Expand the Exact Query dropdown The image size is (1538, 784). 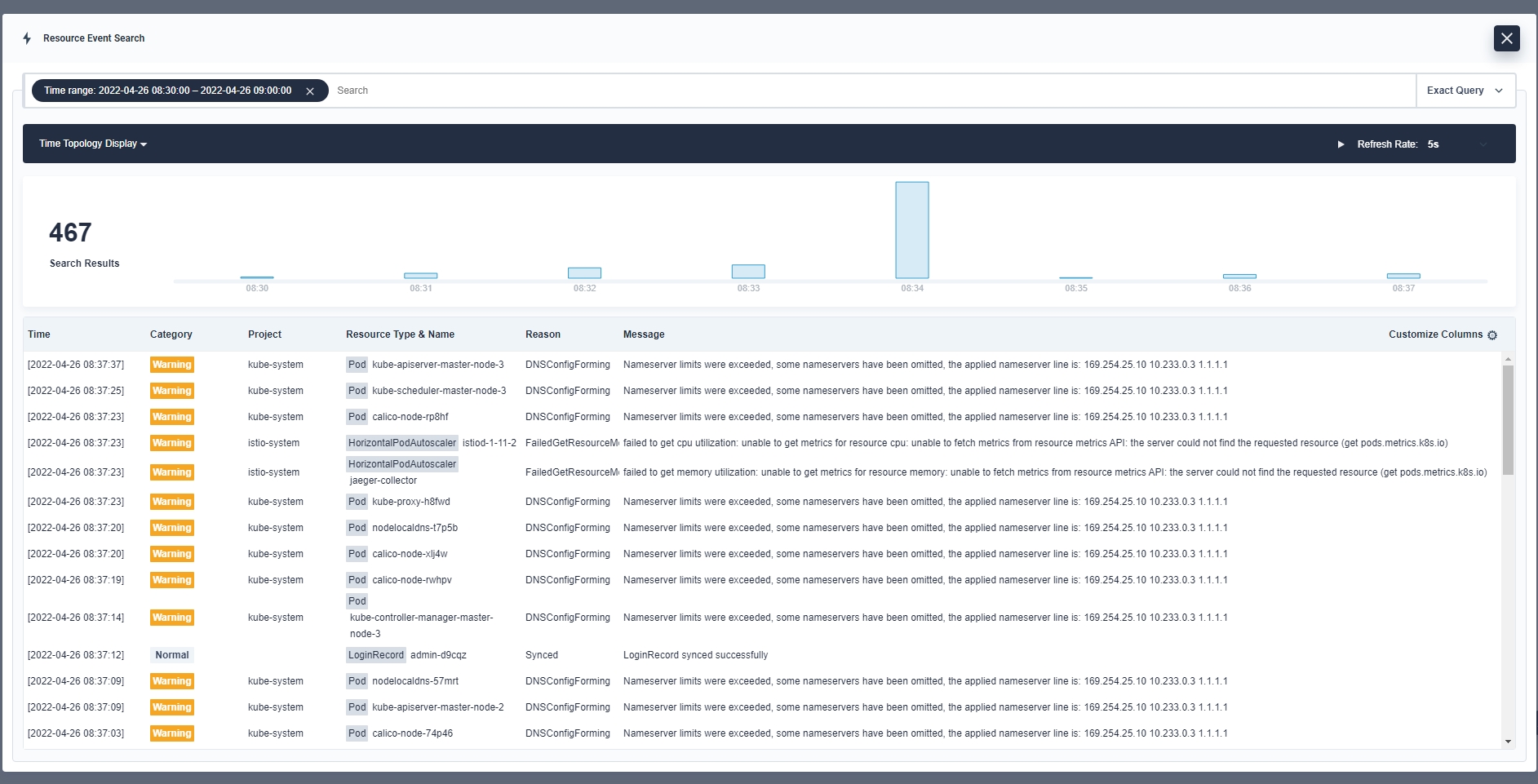(x=1465, y=91)
